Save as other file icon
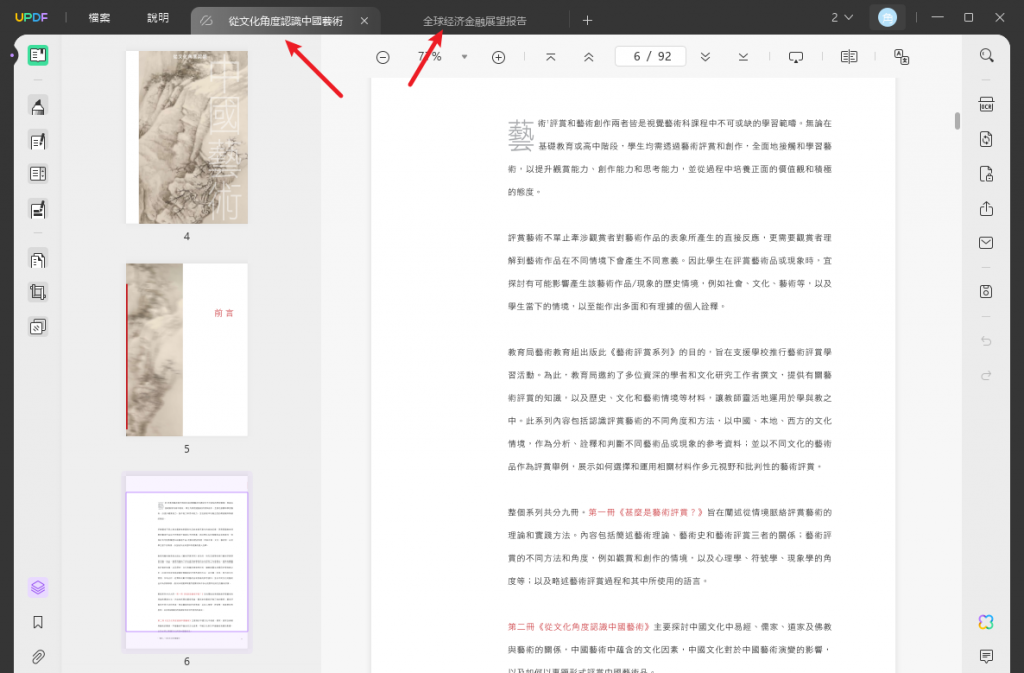The image size is (1024, 673). [x=986, y=291]
